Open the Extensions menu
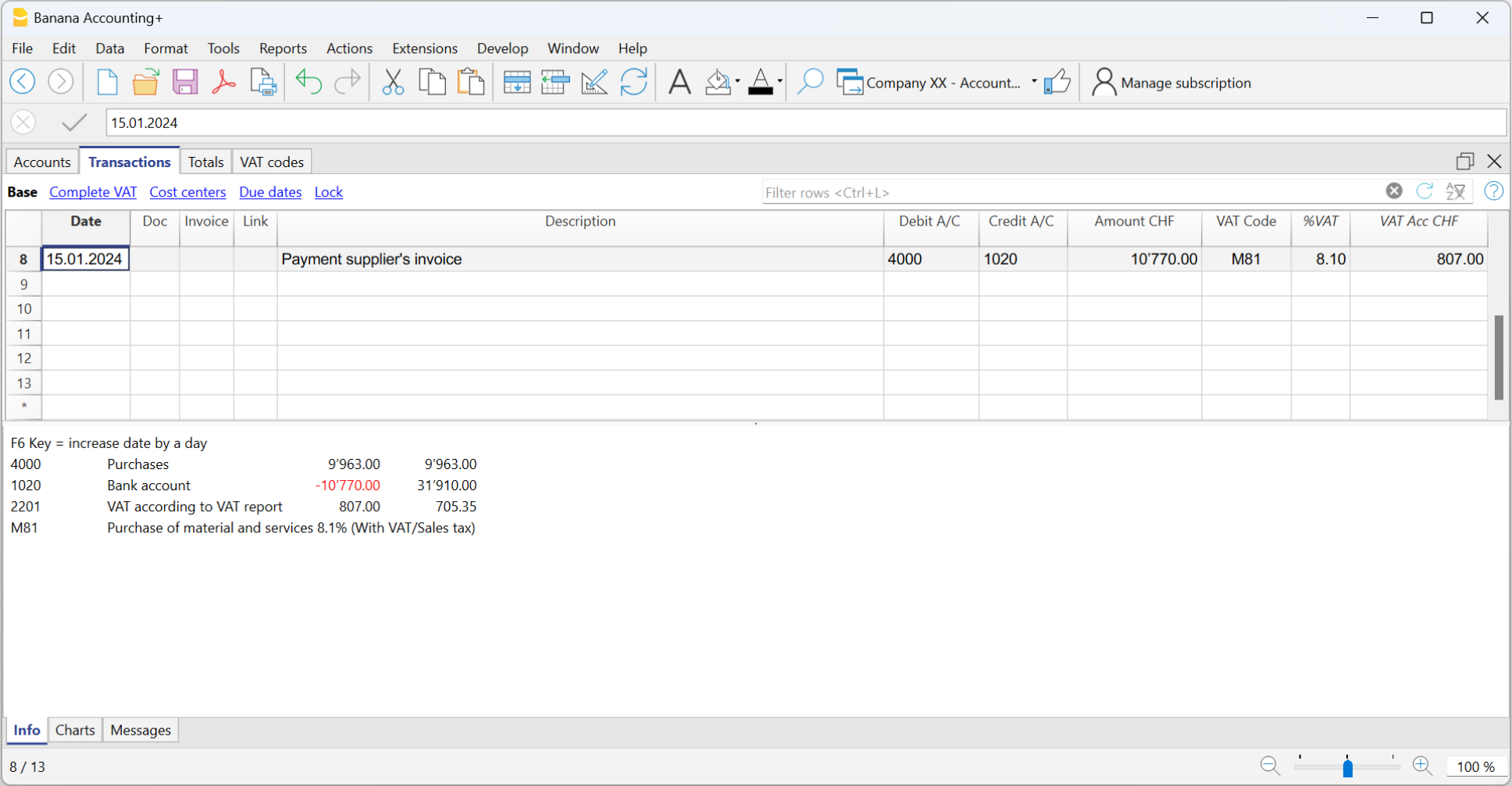Image resolution: width=1512 pixels, height=786 pixels. pos(425,48)
